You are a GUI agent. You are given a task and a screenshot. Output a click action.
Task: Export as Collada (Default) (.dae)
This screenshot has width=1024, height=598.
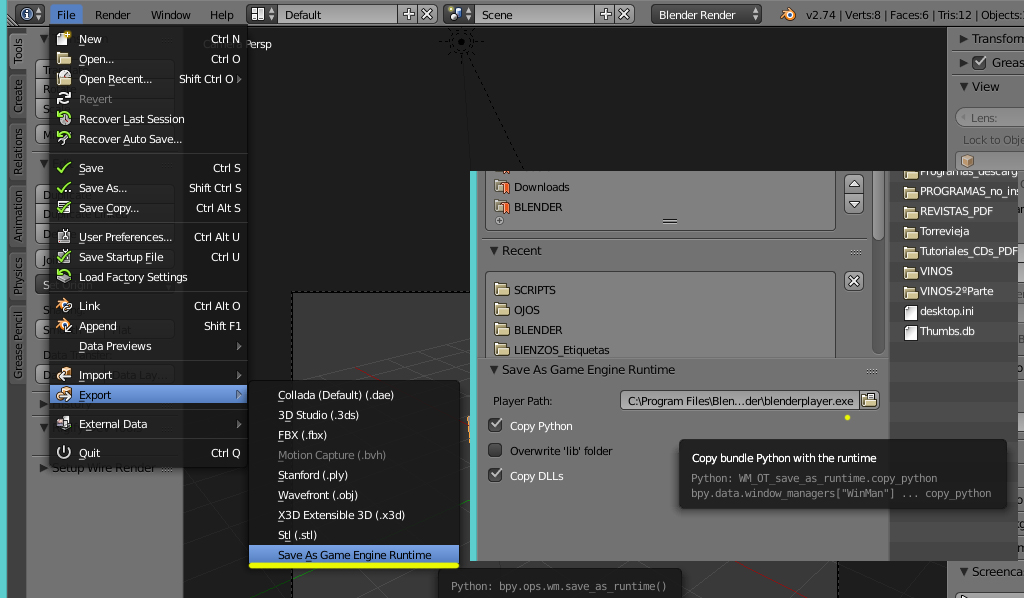354,395
